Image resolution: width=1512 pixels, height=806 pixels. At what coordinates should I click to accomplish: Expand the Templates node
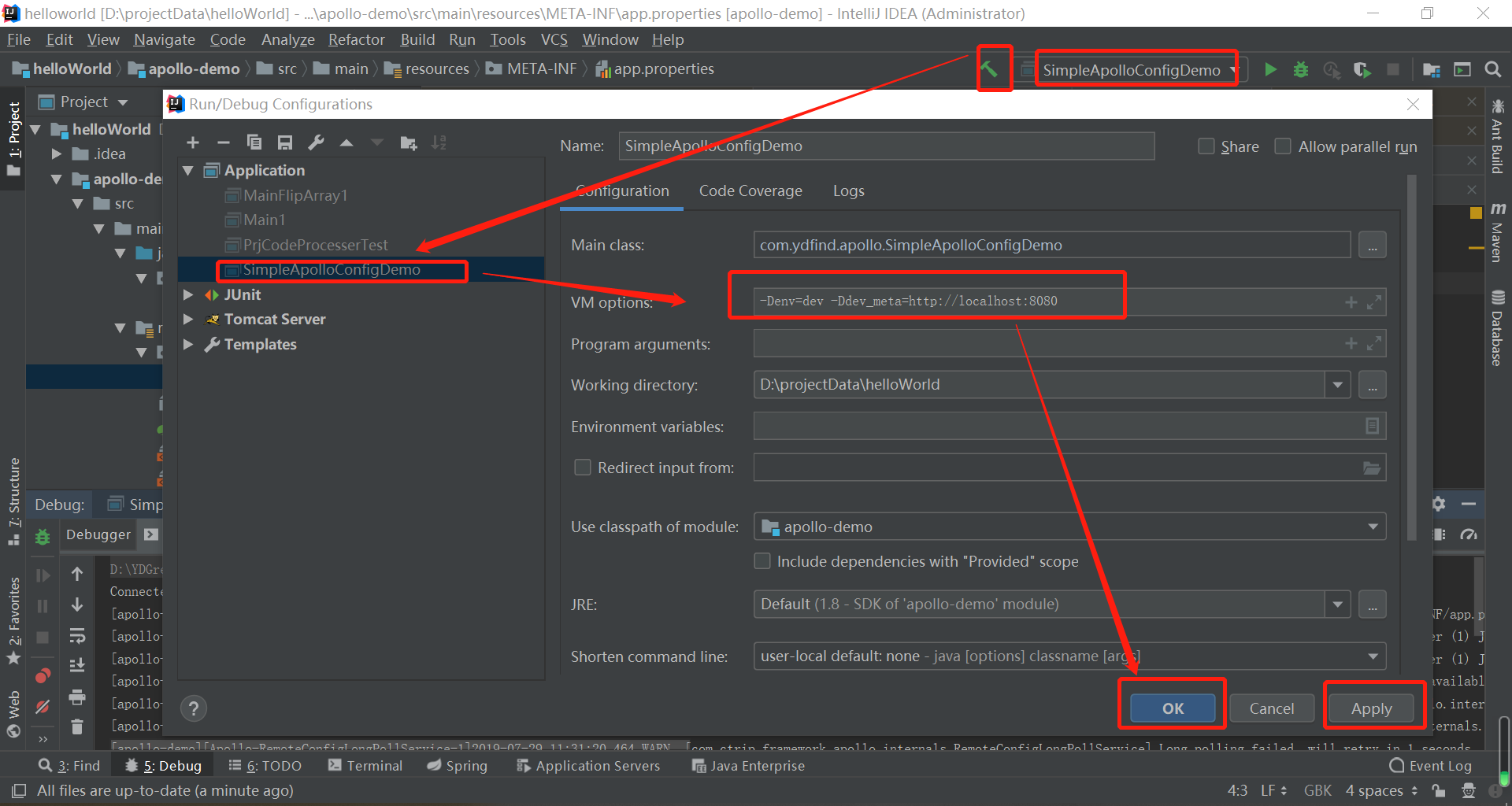[188, 344]
